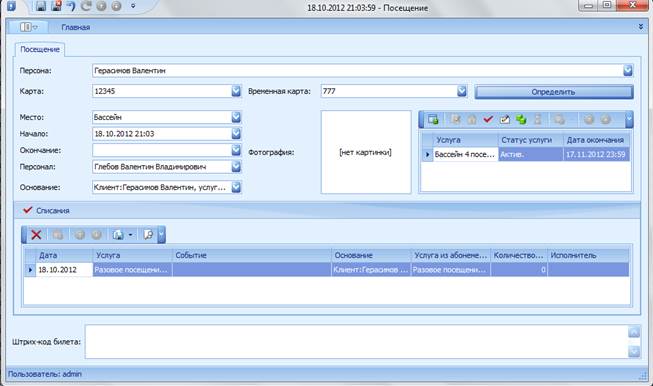Click the add new service window icon
Viewport: 653px width, 386px height.
[433, 120]
